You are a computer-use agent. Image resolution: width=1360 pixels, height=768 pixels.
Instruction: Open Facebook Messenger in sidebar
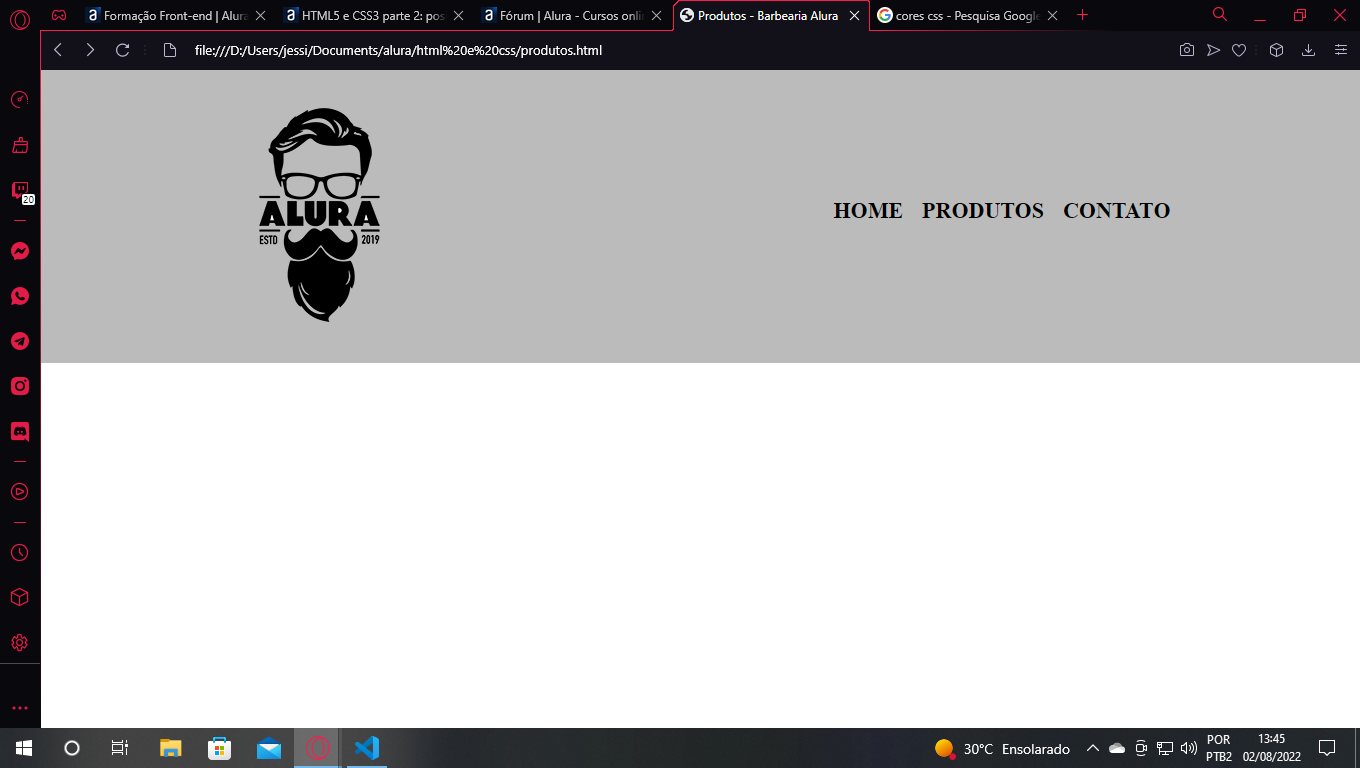pyautogui.click(x=20, y=251)
